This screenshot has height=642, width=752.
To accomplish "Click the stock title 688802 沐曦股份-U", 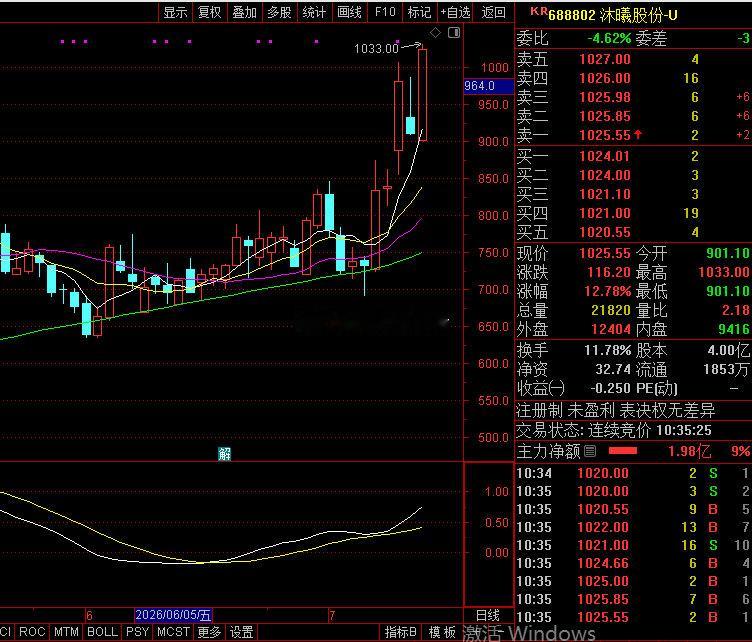I will 613,15.
